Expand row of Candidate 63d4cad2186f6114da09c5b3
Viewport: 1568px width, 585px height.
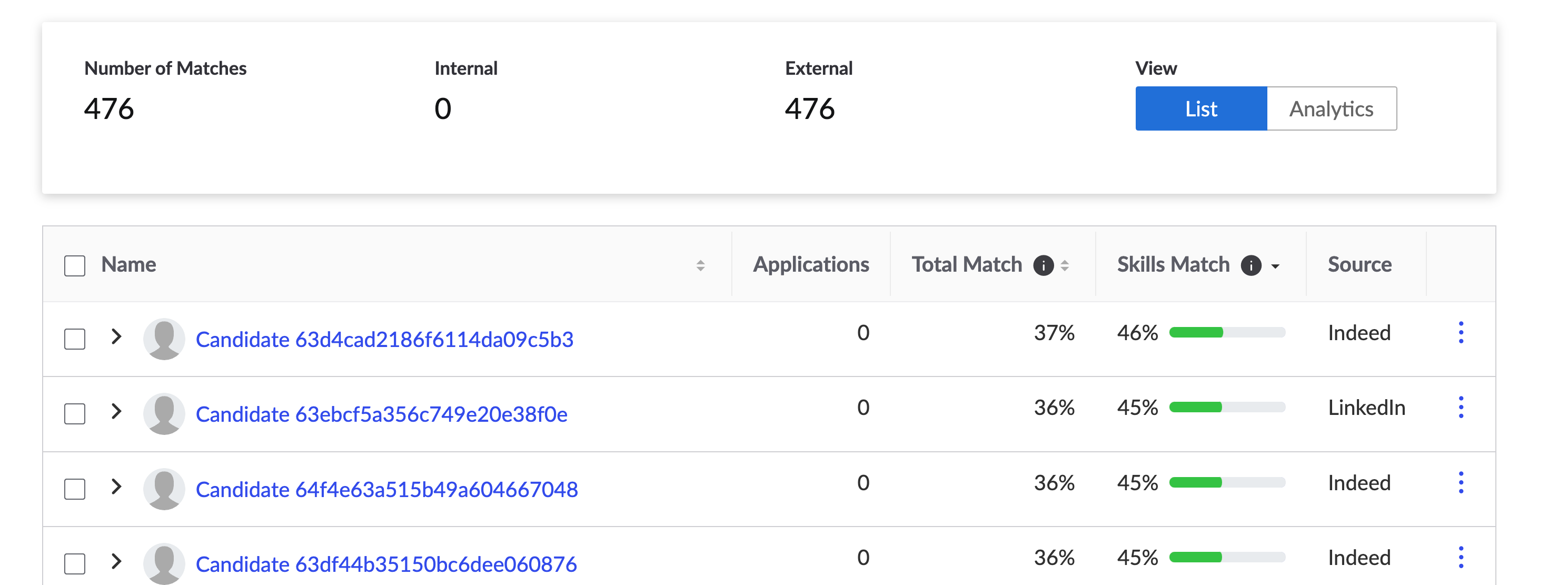pyautogui.click(x=116, y=336)
